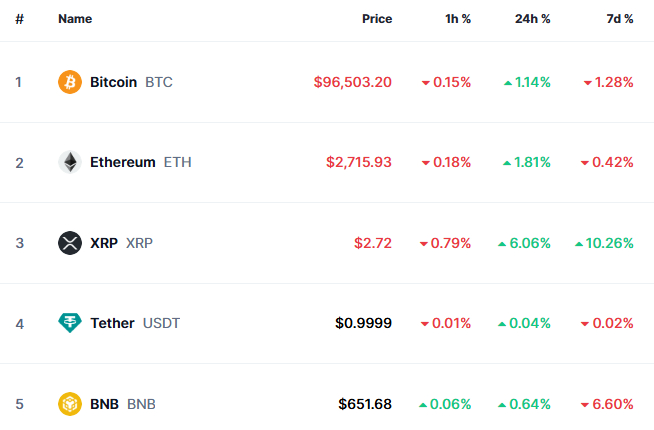The image size is (654, 430).
Task: Sort by the 1h % column header
Action: 458,19
